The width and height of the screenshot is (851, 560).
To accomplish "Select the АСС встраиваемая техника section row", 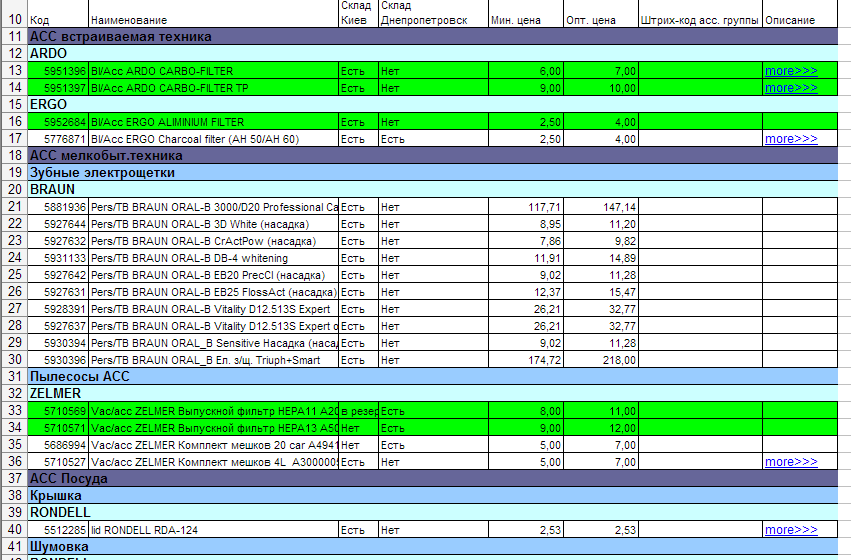I will click(433, 37).
